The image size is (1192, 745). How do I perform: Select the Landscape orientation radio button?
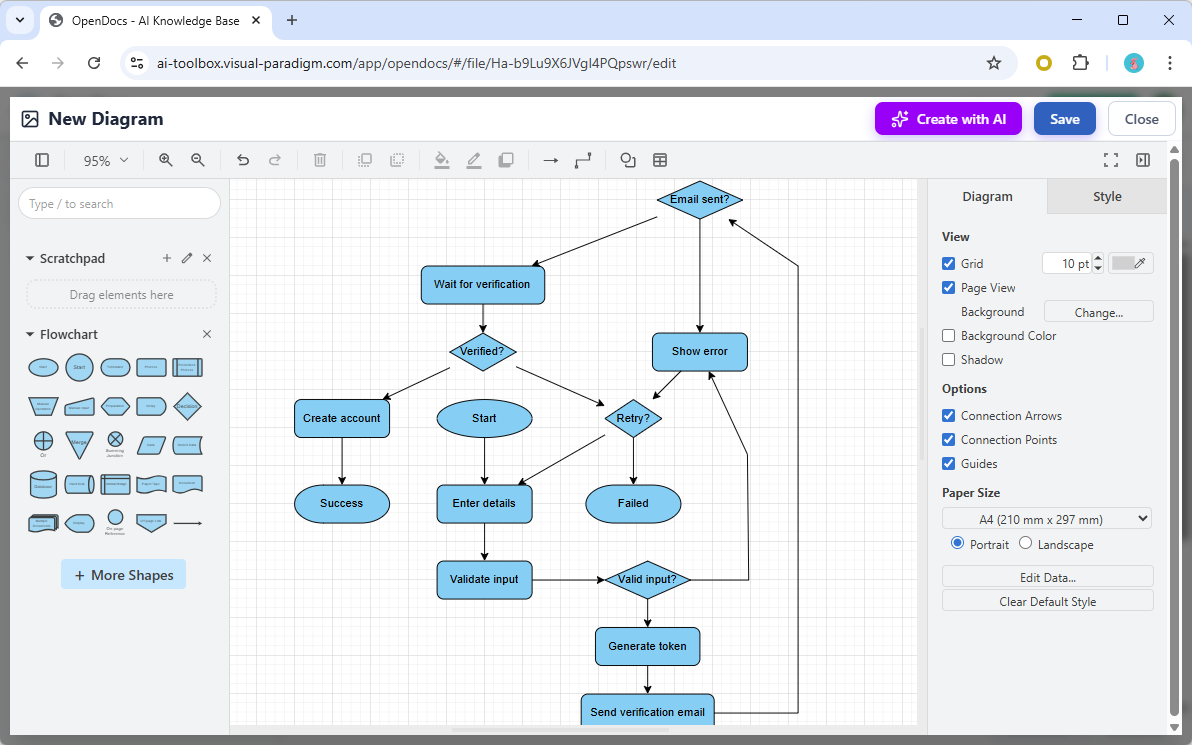coord(1025,543)
